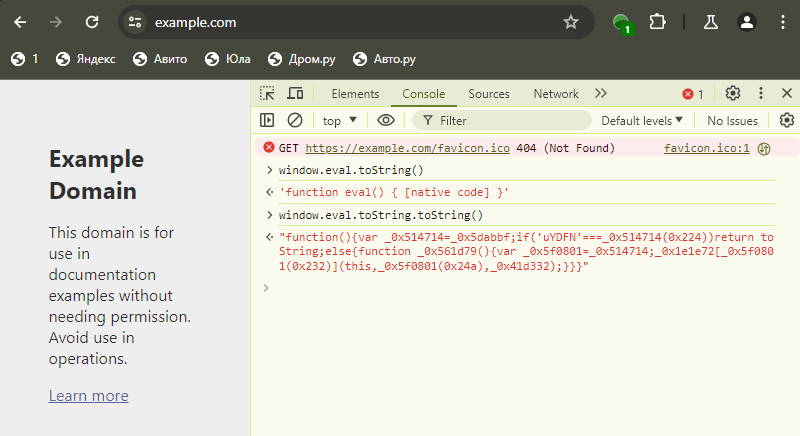
Task: Switch to the Network tab
Action: (556, 94)
